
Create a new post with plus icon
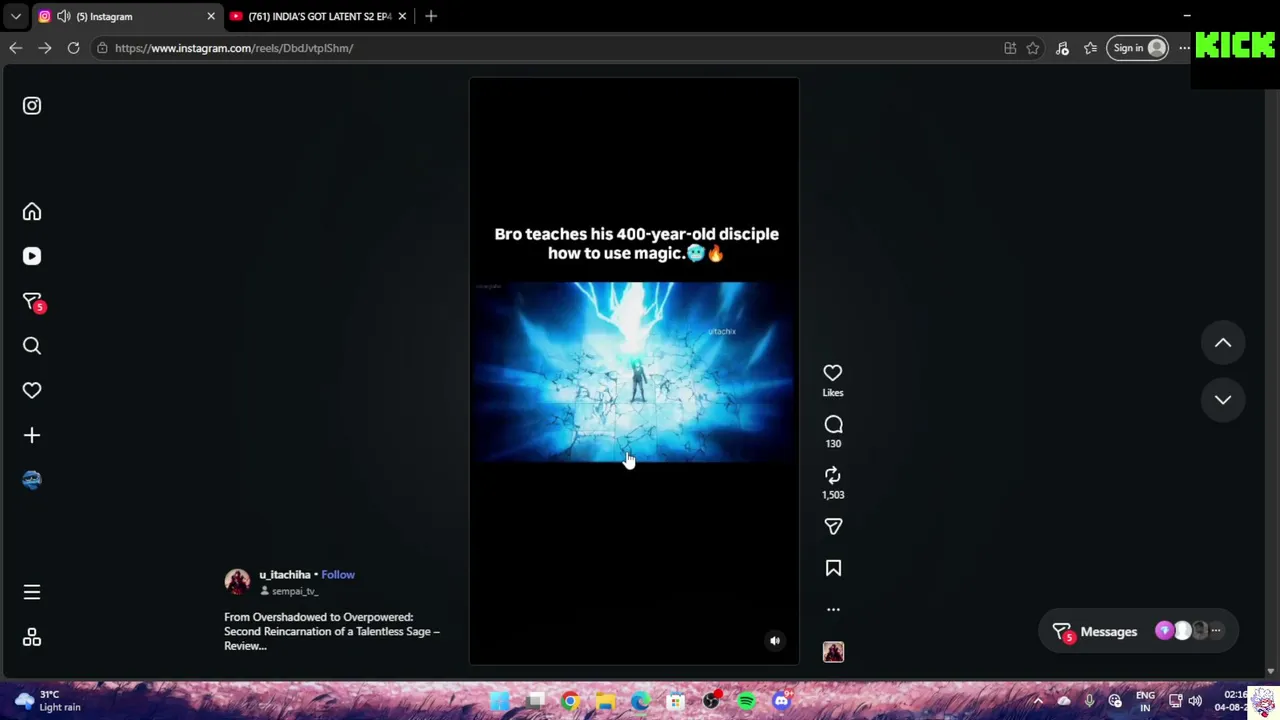(32, 435)
